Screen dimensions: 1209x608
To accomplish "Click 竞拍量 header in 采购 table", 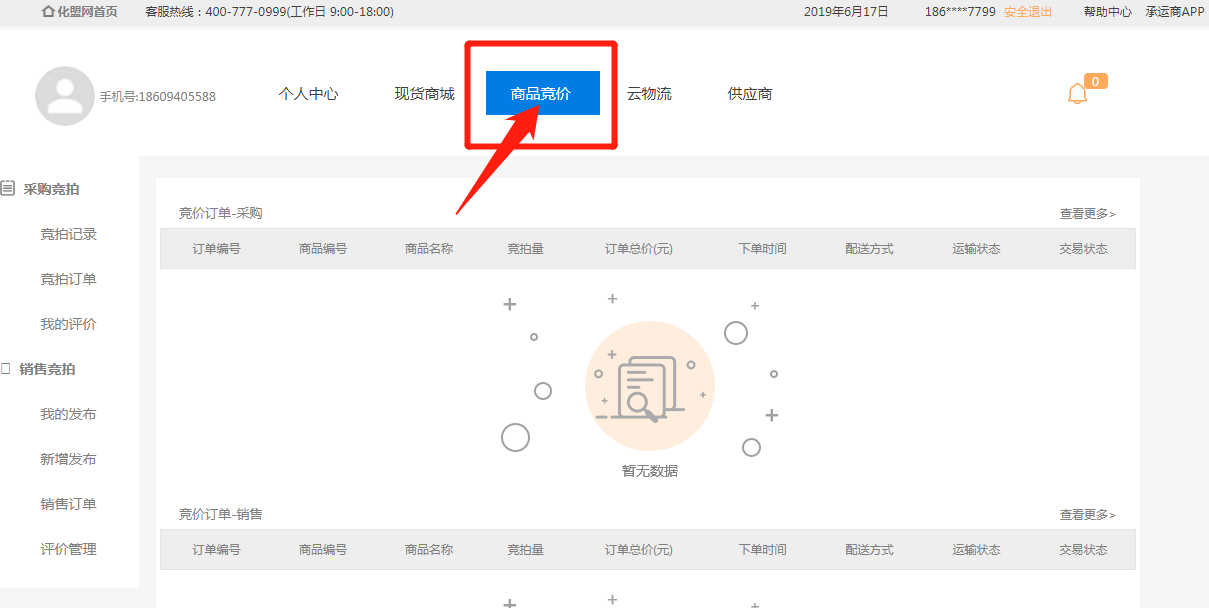I will pyautogui.click(x=526, y=249).
